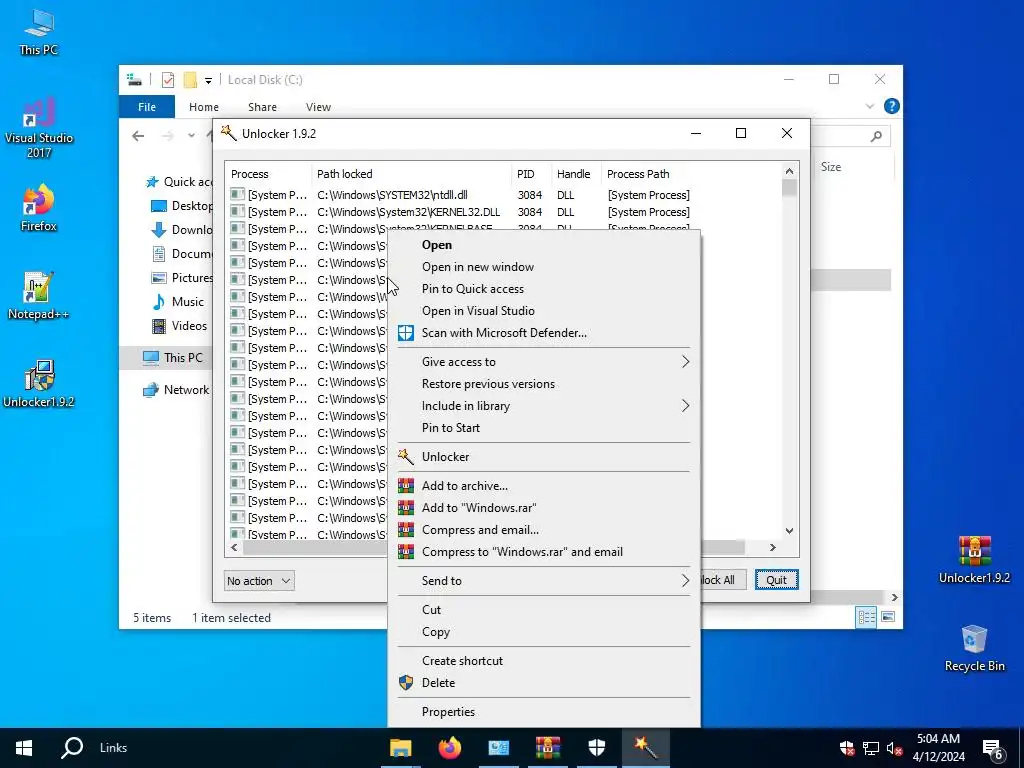The height and width of the screenshot is (768, 1024).
Task: Click the Unlocker wand taskbar icon
Action: coord(645,748)
